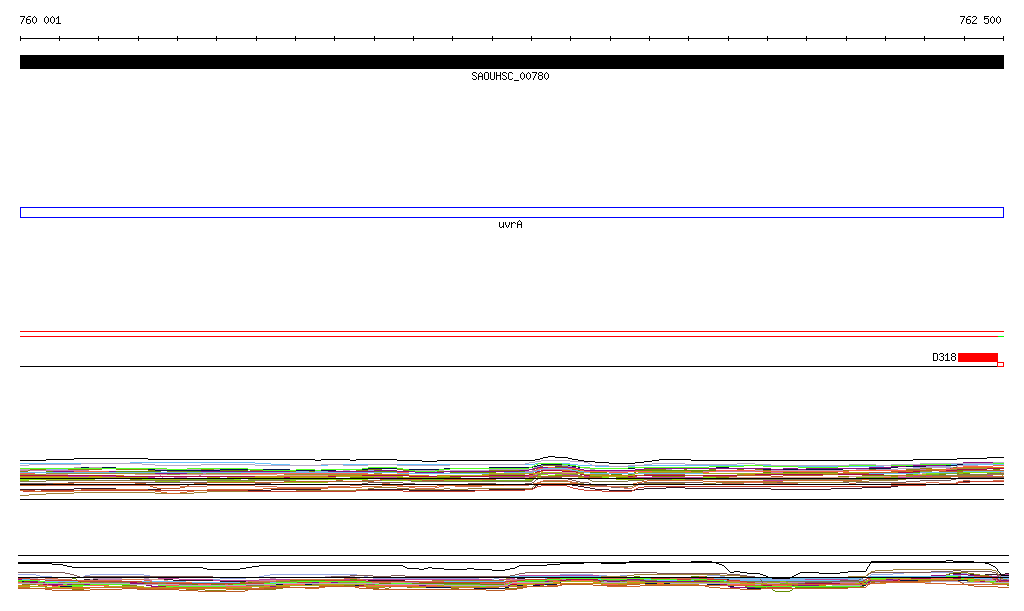Click the SAOUHSC_00780 black gene bar
This screenshot has width=1024, height=611.
511,62
